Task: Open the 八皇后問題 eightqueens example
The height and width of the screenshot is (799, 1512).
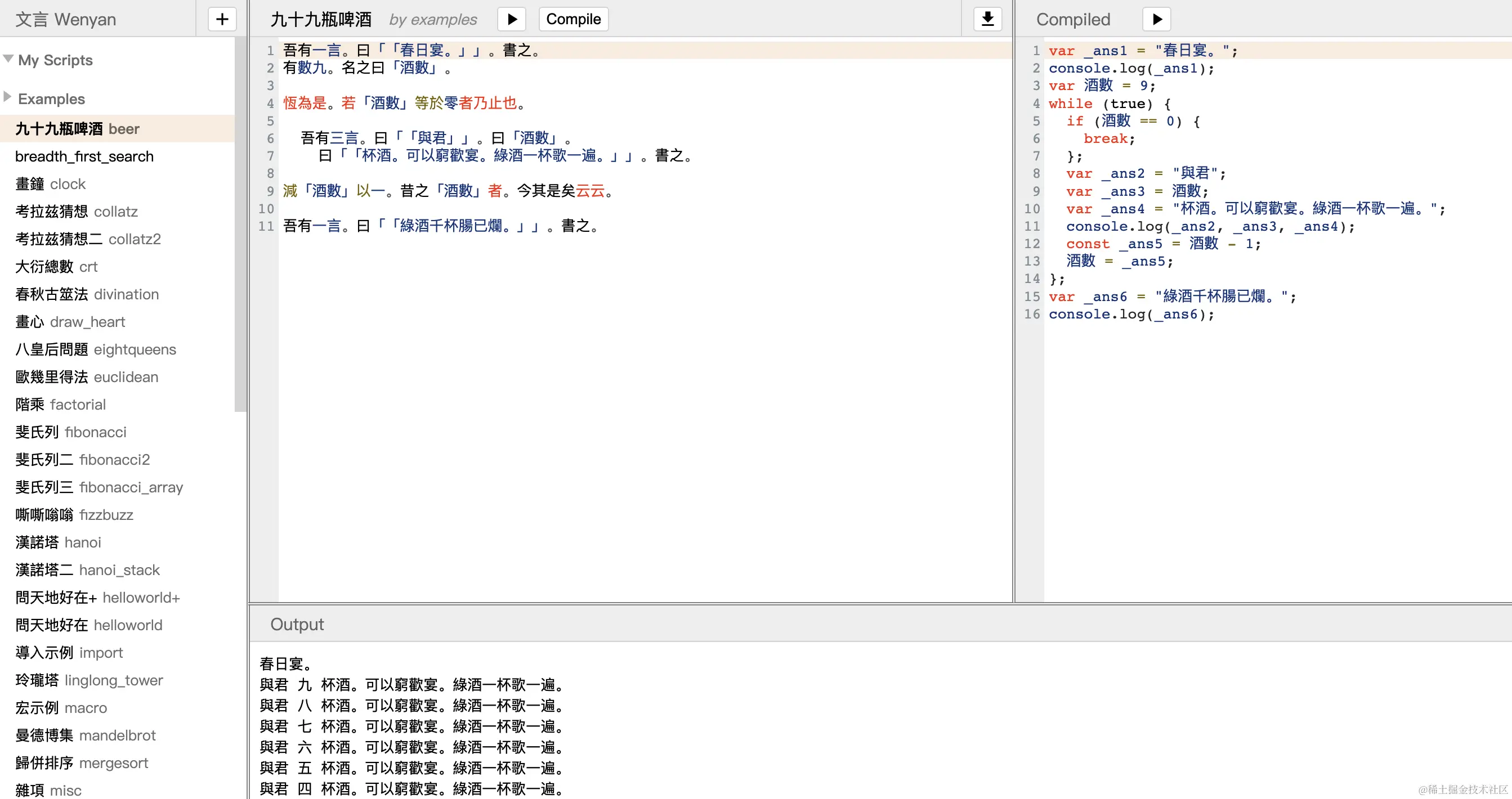Action: click(x=96, y=349)
